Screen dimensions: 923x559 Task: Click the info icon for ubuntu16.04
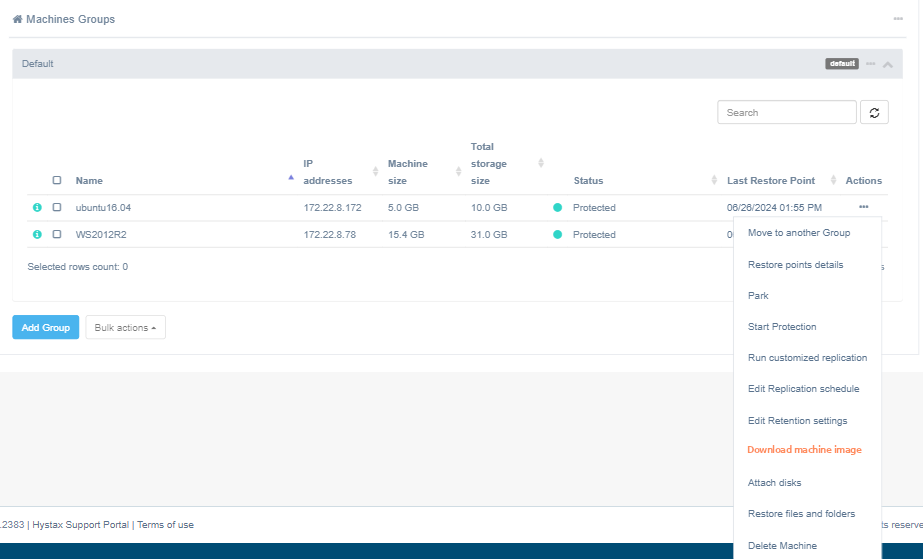point(37,207)
